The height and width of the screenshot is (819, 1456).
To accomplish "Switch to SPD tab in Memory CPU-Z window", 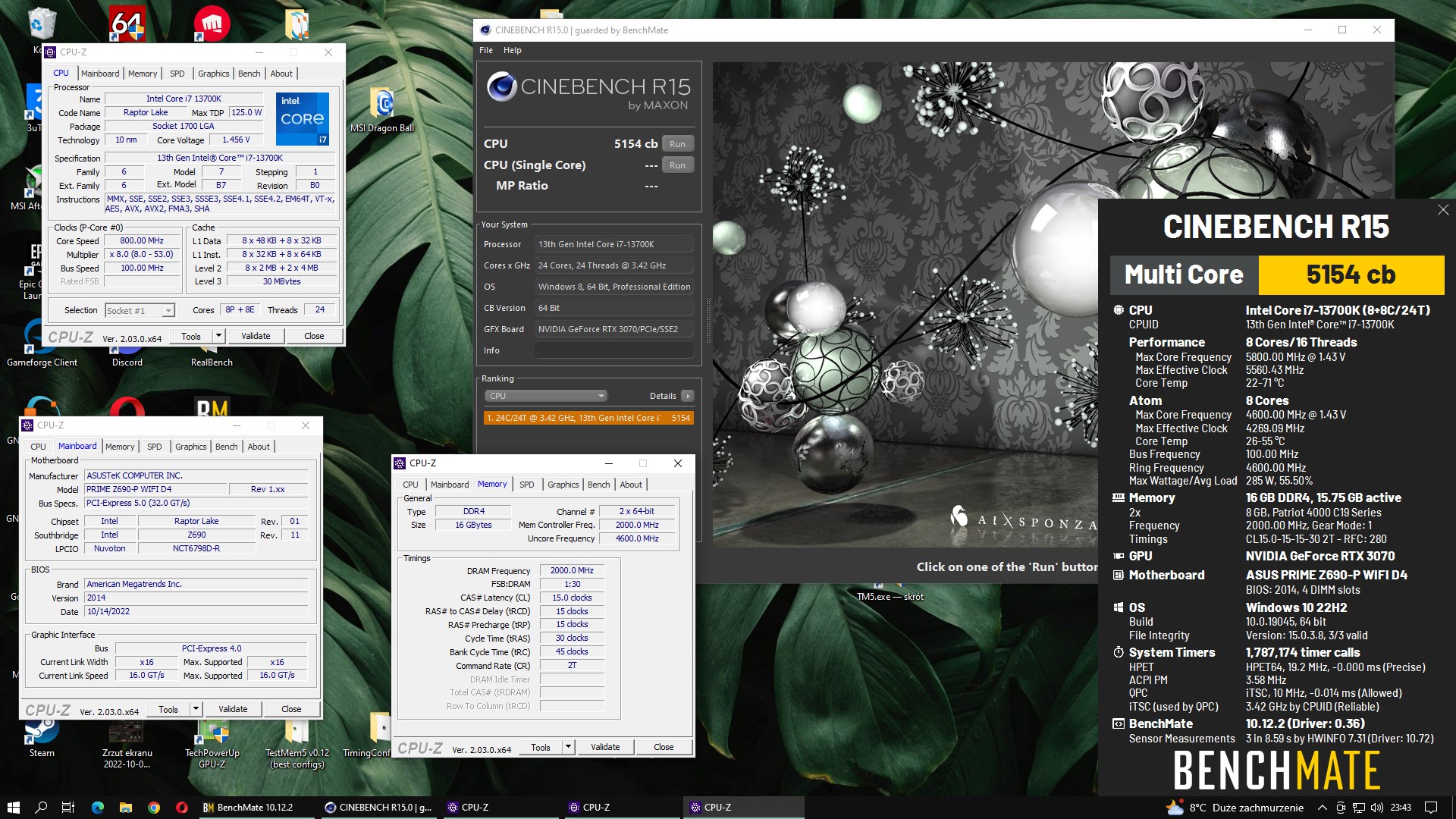I will click(527, 485).
